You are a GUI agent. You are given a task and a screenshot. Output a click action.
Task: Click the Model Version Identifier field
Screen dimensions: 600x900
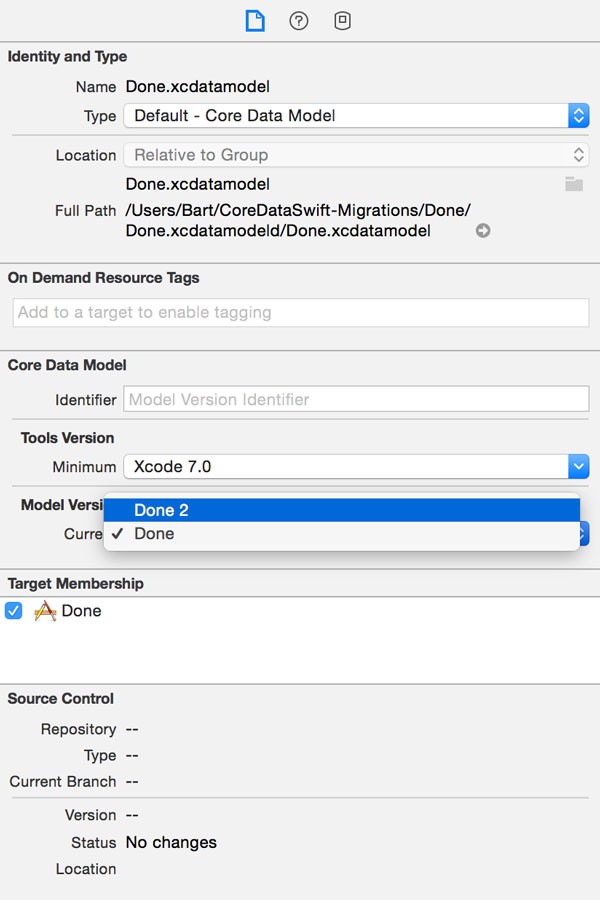pos(357,399)
